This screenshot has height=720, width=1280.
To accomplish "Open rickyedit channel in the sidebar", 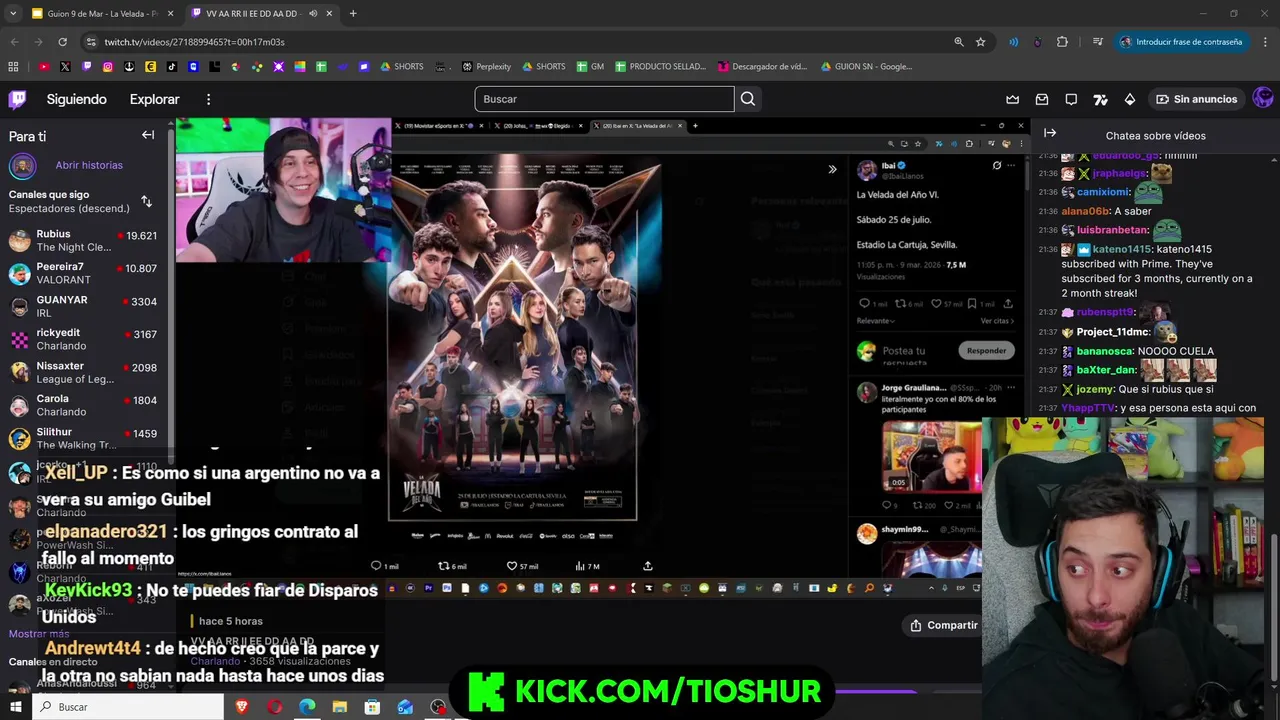I will pyautogui.click(x=83, y=339).
